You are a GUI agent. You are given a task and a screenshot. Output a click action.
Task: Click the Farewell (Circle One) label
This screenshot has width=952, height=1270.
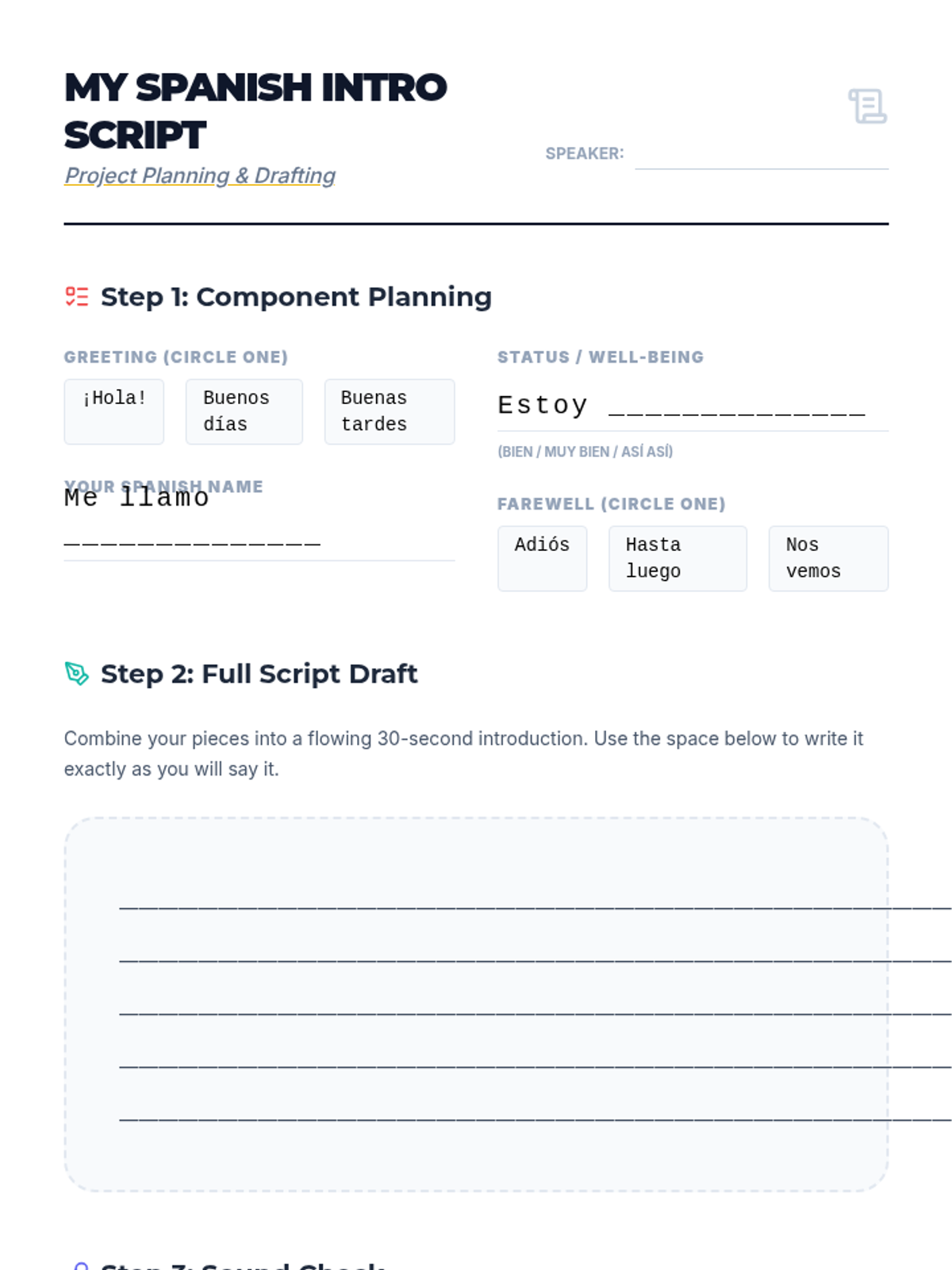click(x=611, y=504)
